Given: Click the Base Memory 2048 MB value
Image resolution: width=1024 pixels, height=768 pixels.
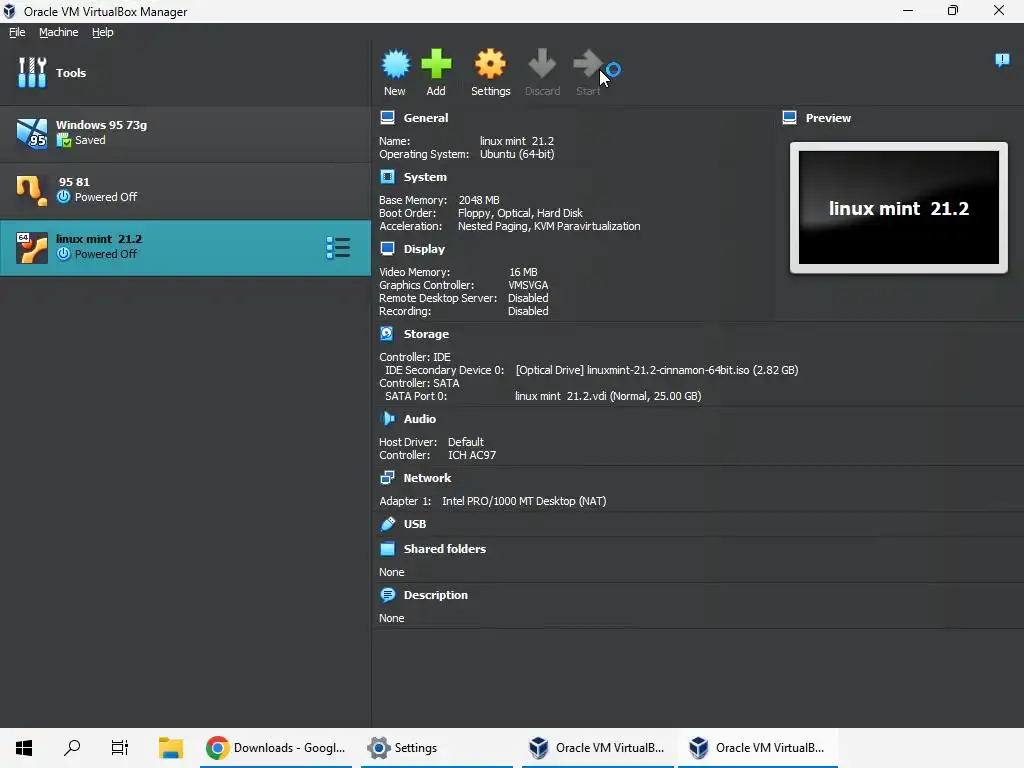Looking at the screenshot, I should tap(479, 200).
